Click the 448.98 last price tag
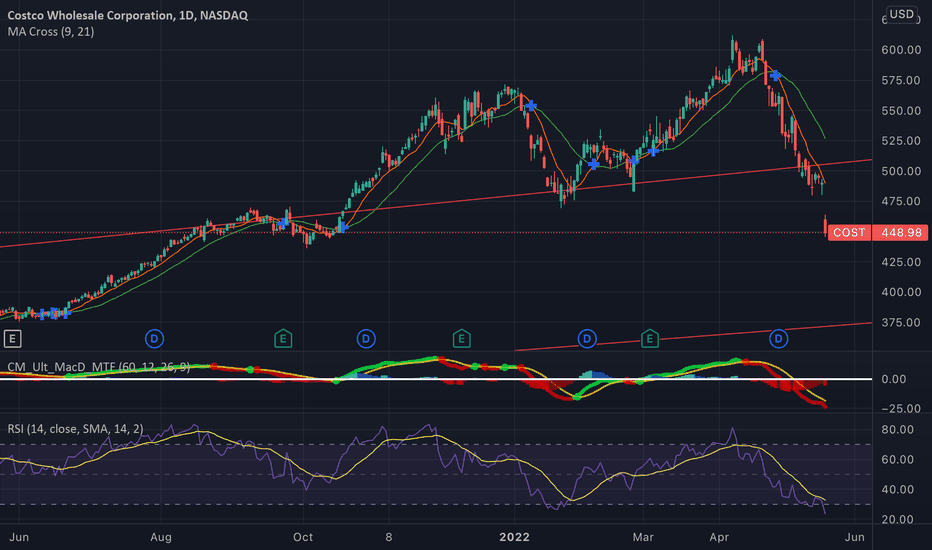 (x=901, y=232)
